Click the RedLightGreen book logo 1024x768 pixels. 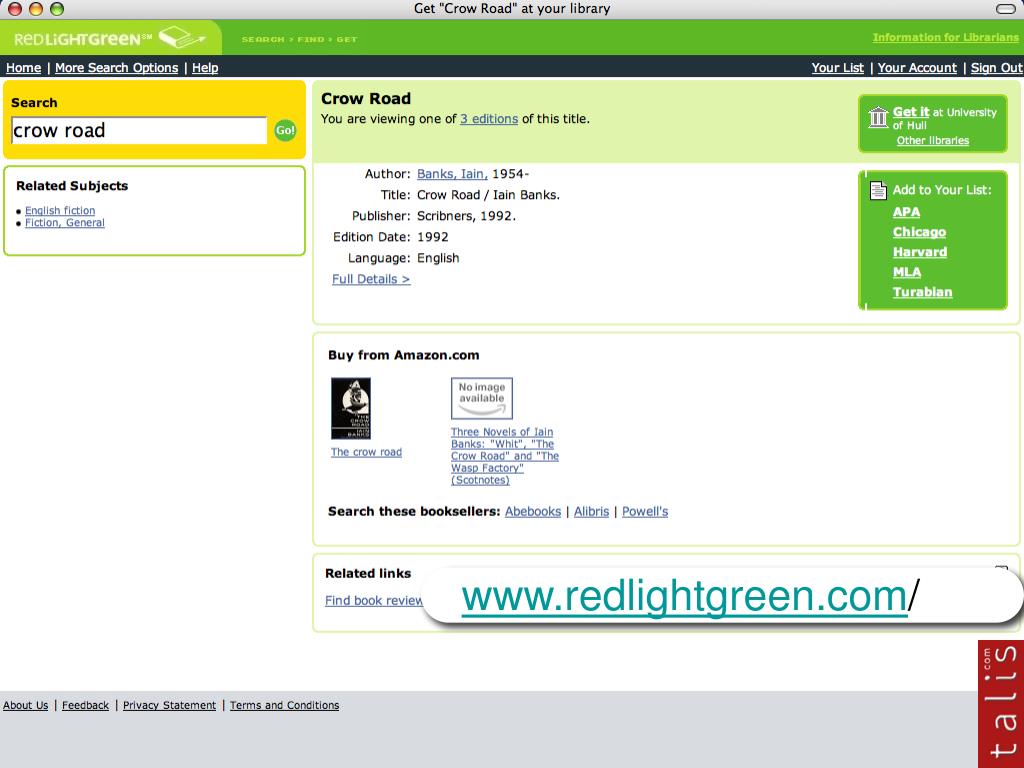point(182,37)
